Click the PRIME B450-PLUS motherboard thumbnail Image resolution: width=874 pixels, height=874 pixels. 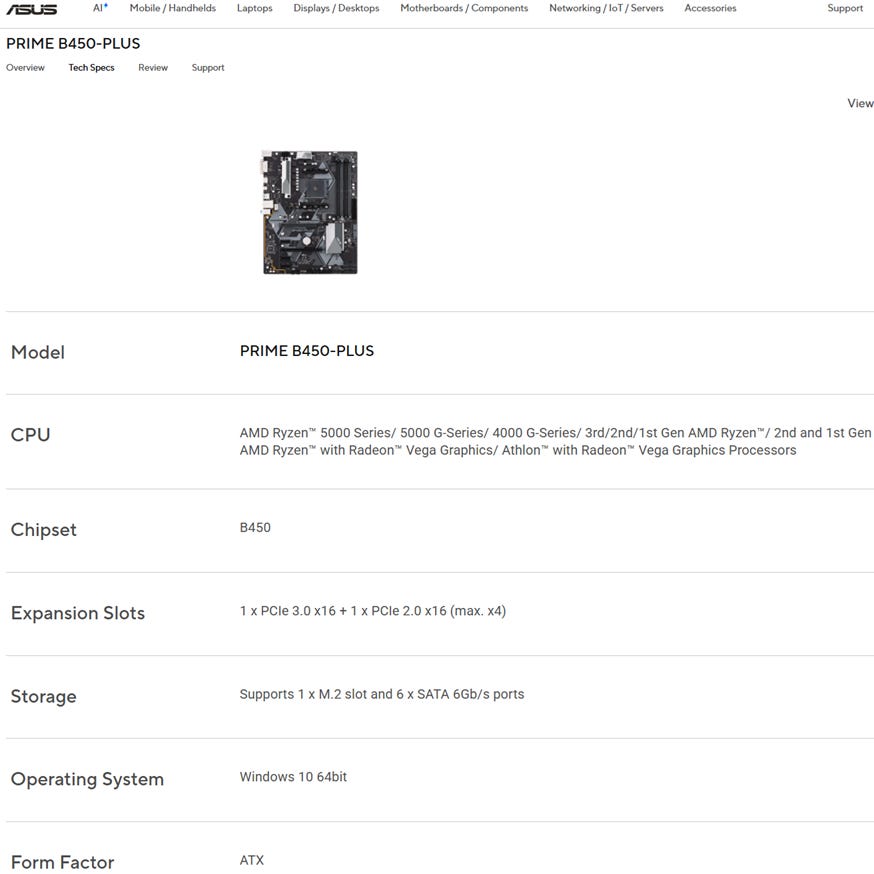[310, 212]
